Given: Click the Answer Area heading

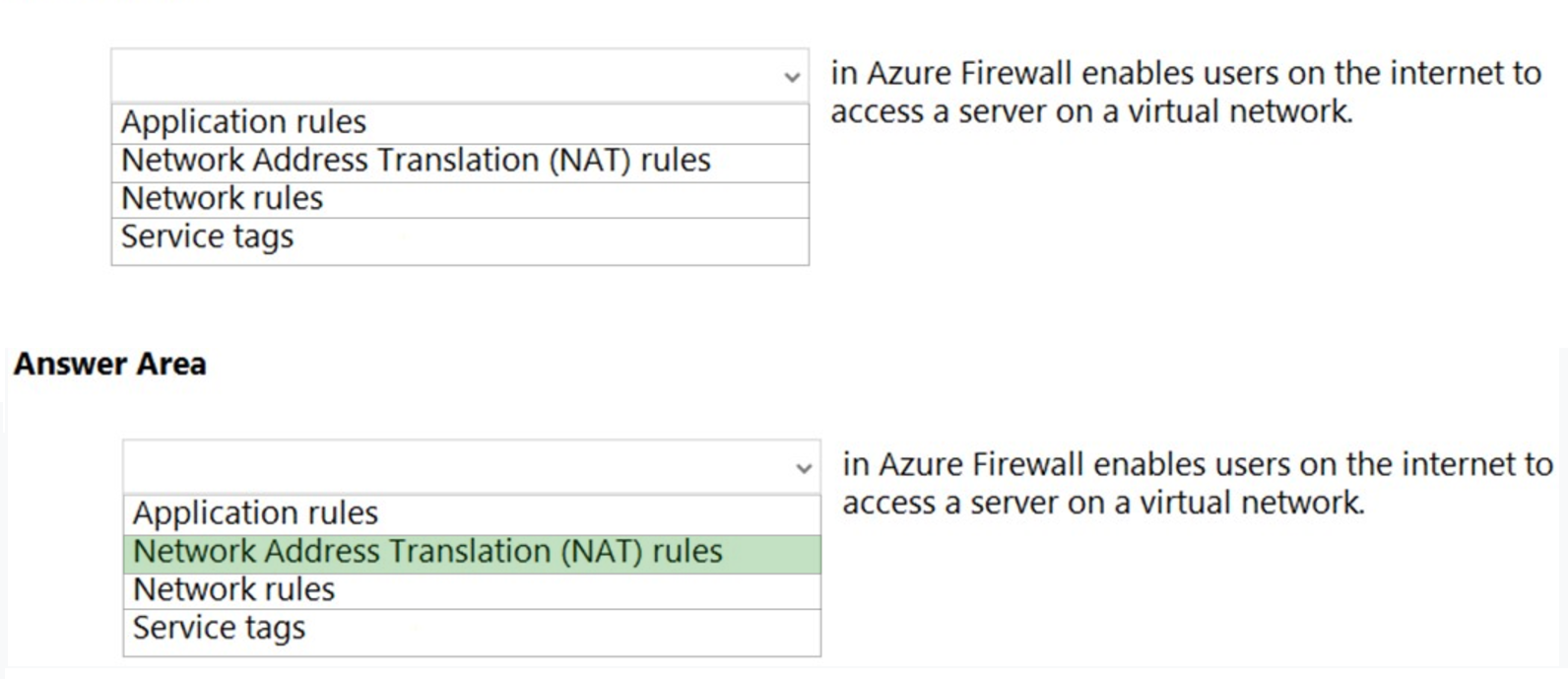Looking at the screenshot, I should (109, 364).
